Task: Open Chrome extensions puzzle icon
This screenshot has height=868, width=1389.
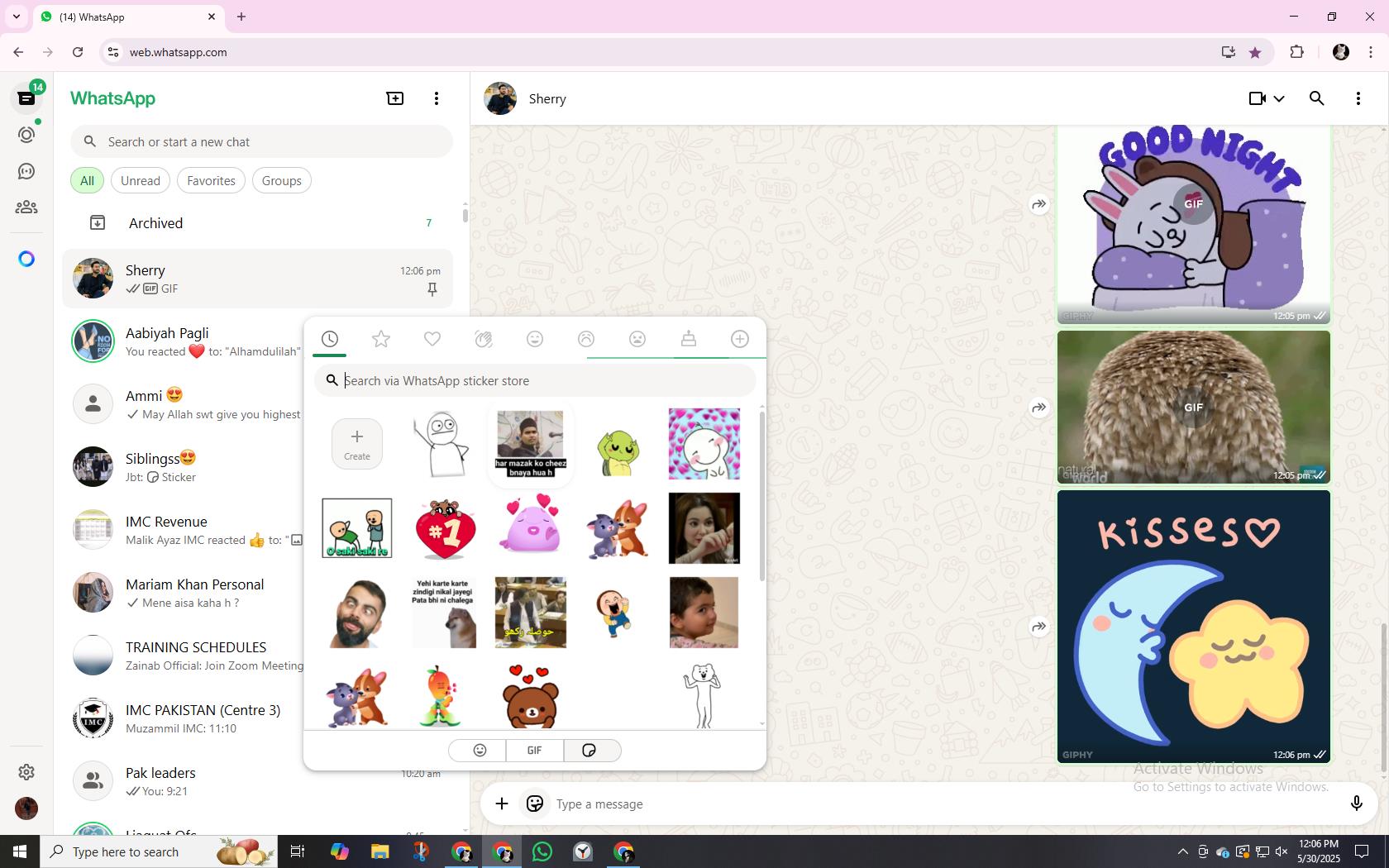Action: click(1296, 52)
